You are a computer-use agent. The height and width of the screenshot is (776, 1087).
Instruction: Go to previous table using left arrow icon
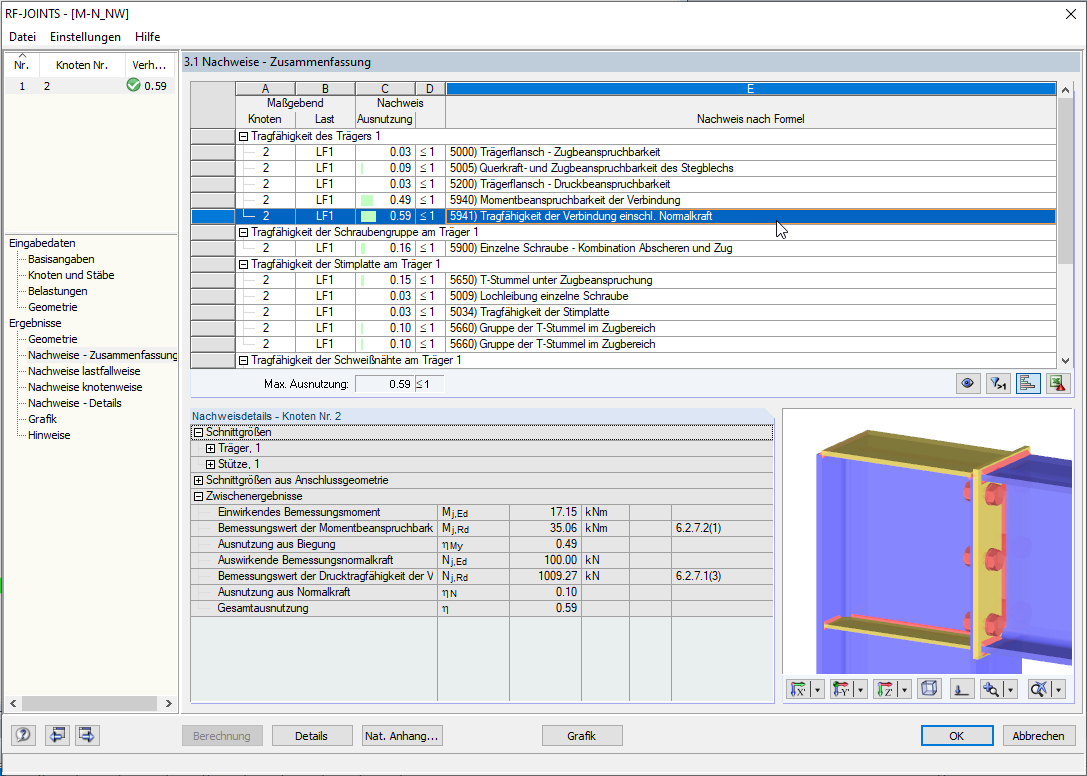coord(57,734)
